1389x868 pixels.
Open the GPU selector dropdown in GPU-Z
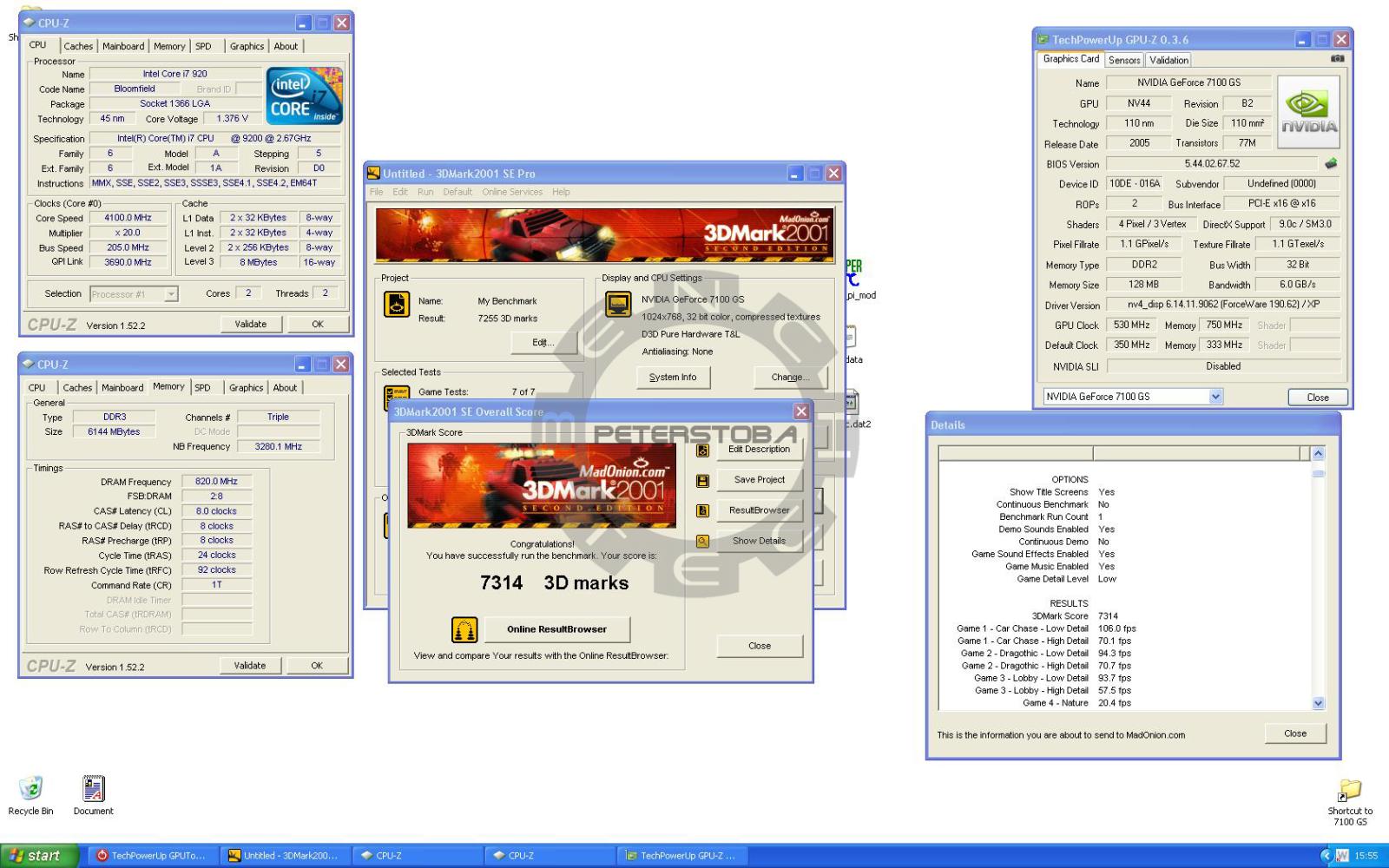[x=1215, y=397]
